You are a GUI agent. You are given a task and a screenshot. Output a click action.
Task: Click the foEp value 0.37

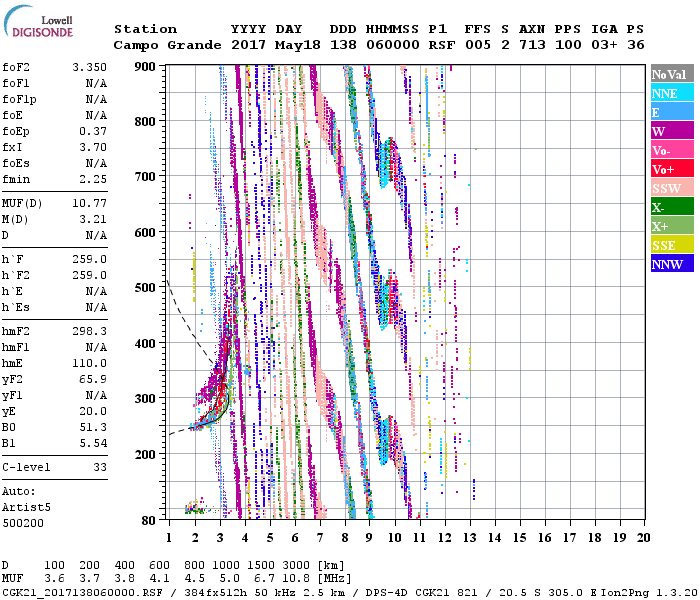93,131
